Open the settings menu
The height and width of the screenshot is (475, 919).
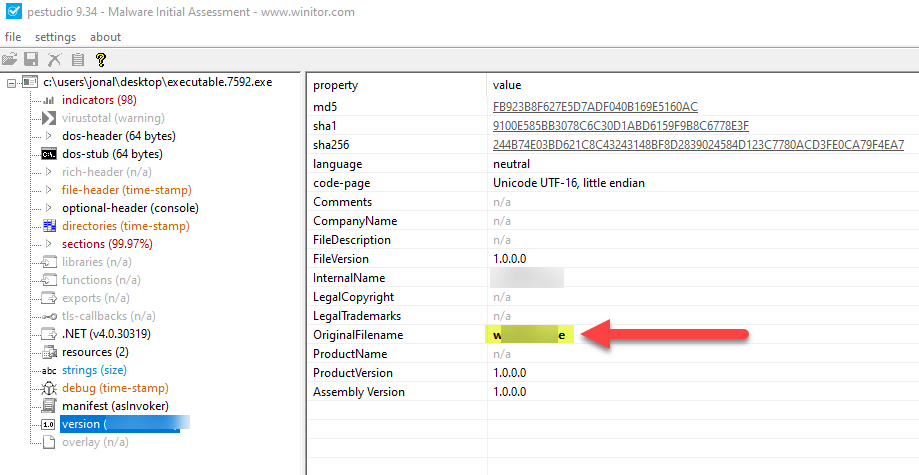[55, 37]
